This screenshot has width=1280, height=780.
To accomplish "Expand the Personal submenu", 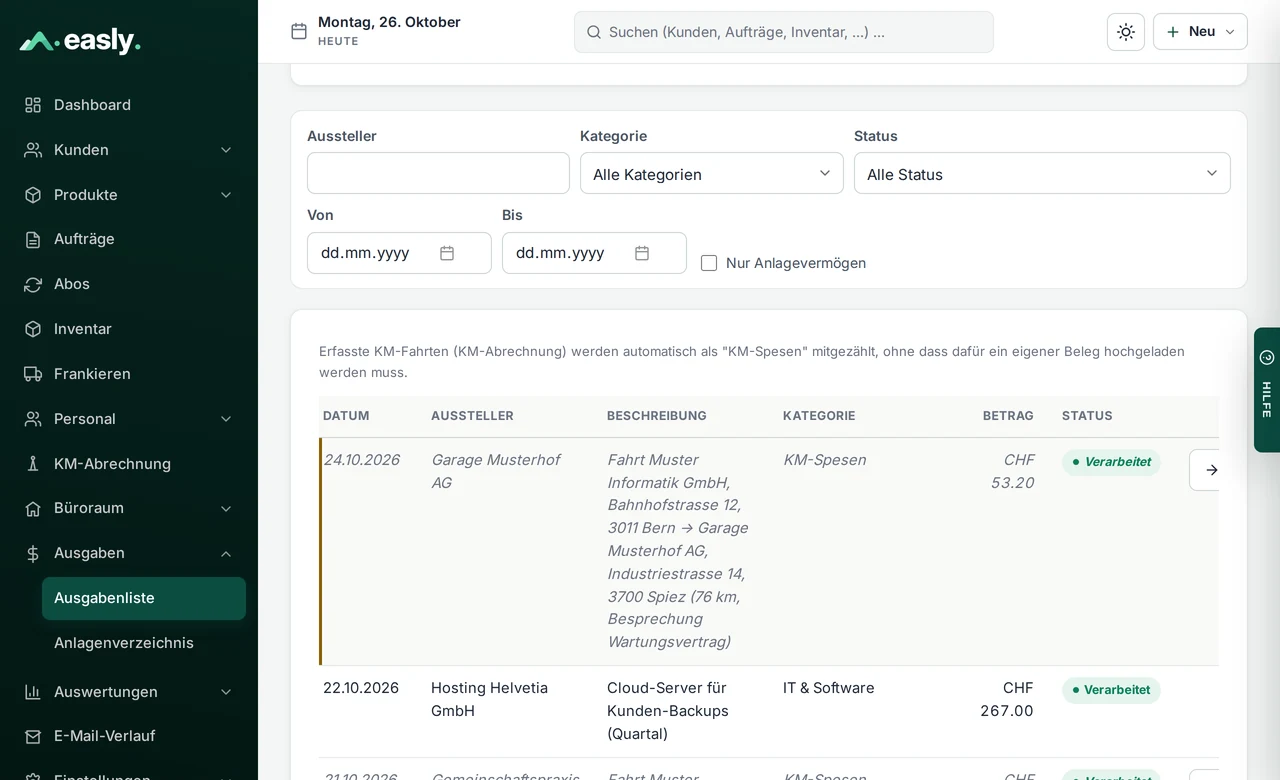I will [226, 419].
